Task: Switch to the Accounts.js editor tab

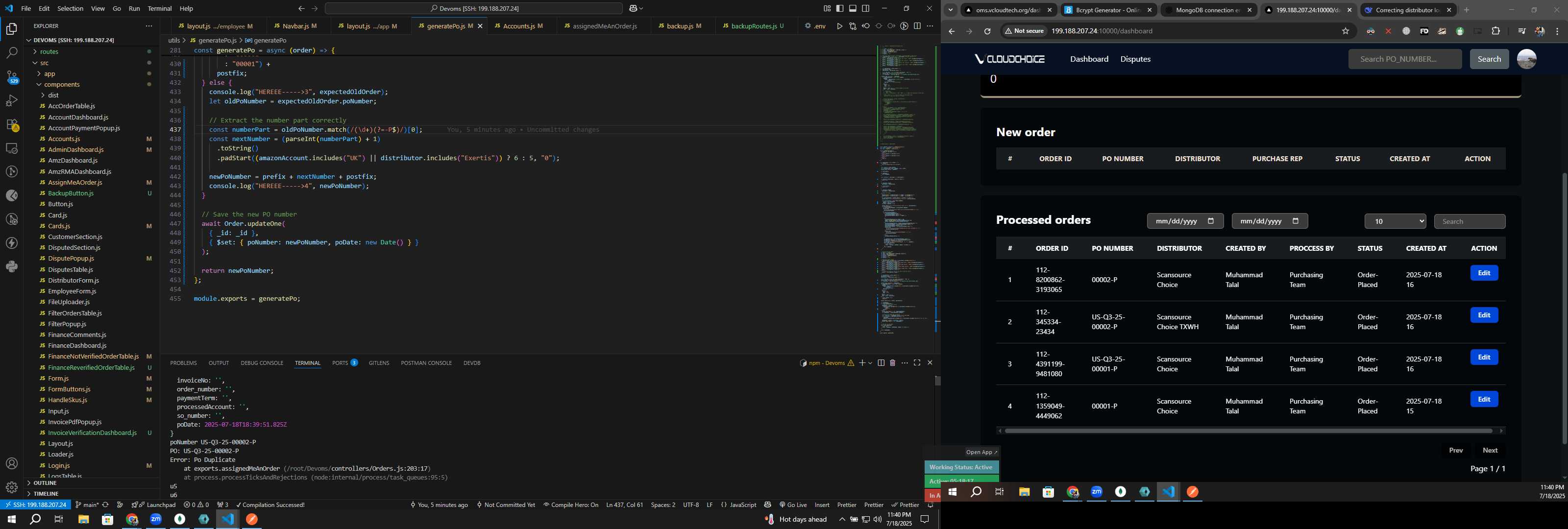Action: point(521,26)
